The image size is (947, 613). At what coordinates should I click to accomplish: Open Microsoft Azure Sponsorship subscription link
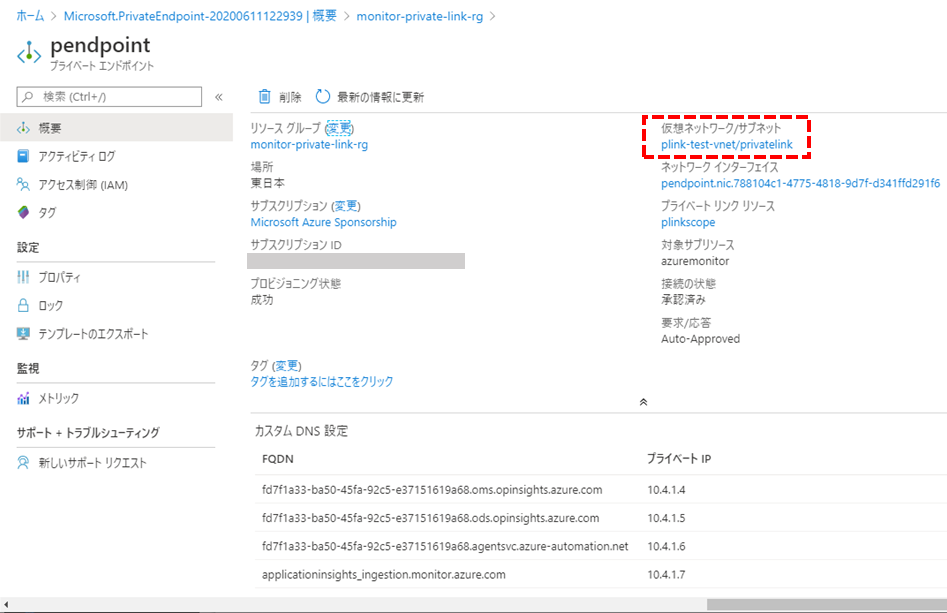324,222
